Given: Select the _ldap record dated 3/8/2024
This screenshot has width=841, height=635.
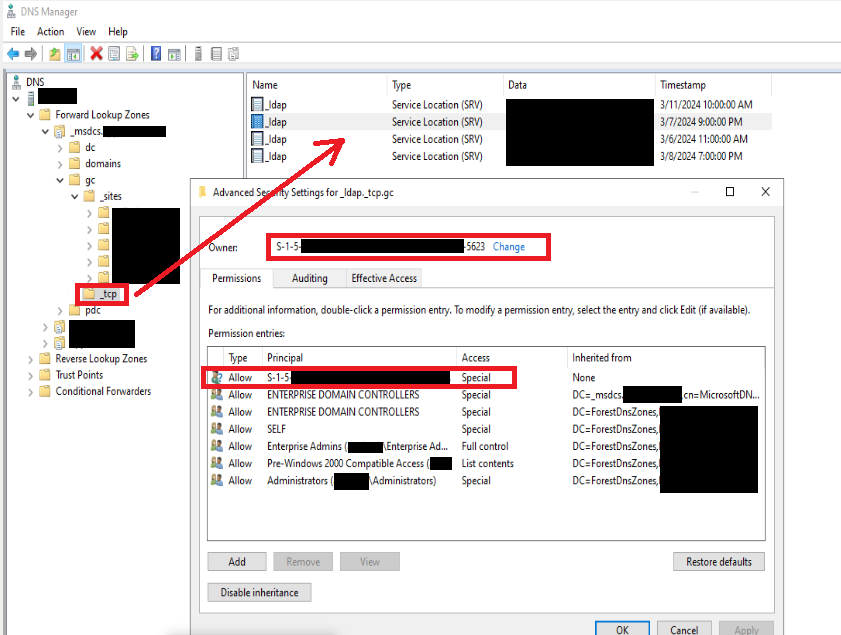Looking at the screenshot, I should click(x=511, y=156).
